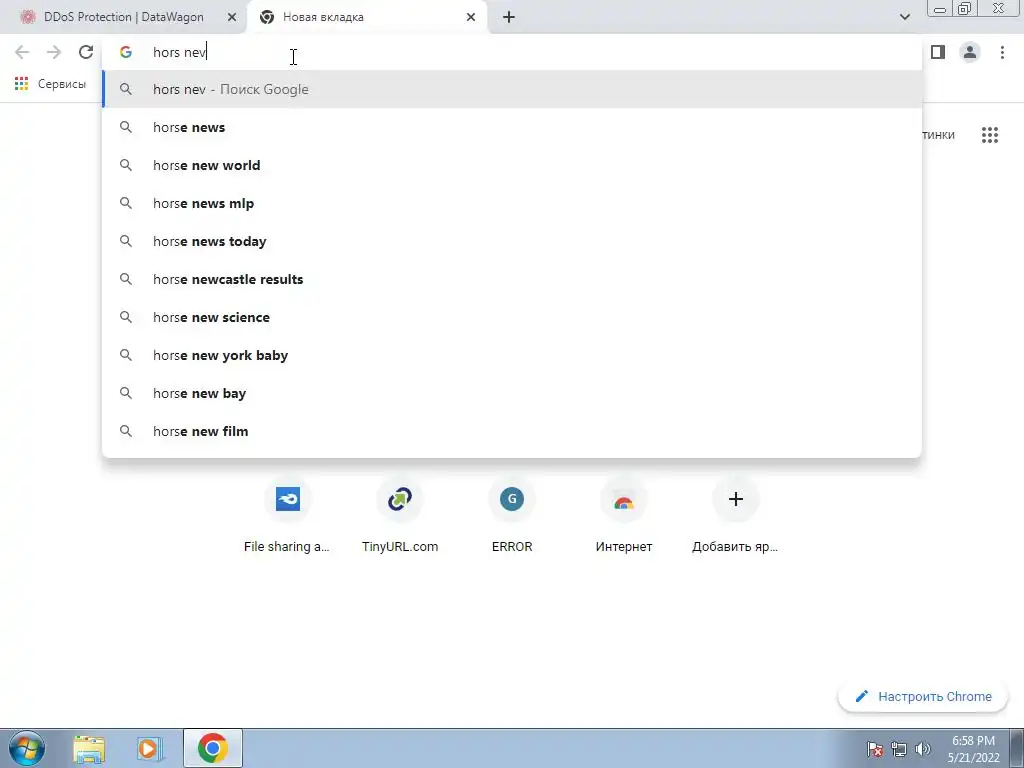This screenshot has width=1024, height=768.
Task: Close the DDoS Protection tab
Action: pos(231,17)
